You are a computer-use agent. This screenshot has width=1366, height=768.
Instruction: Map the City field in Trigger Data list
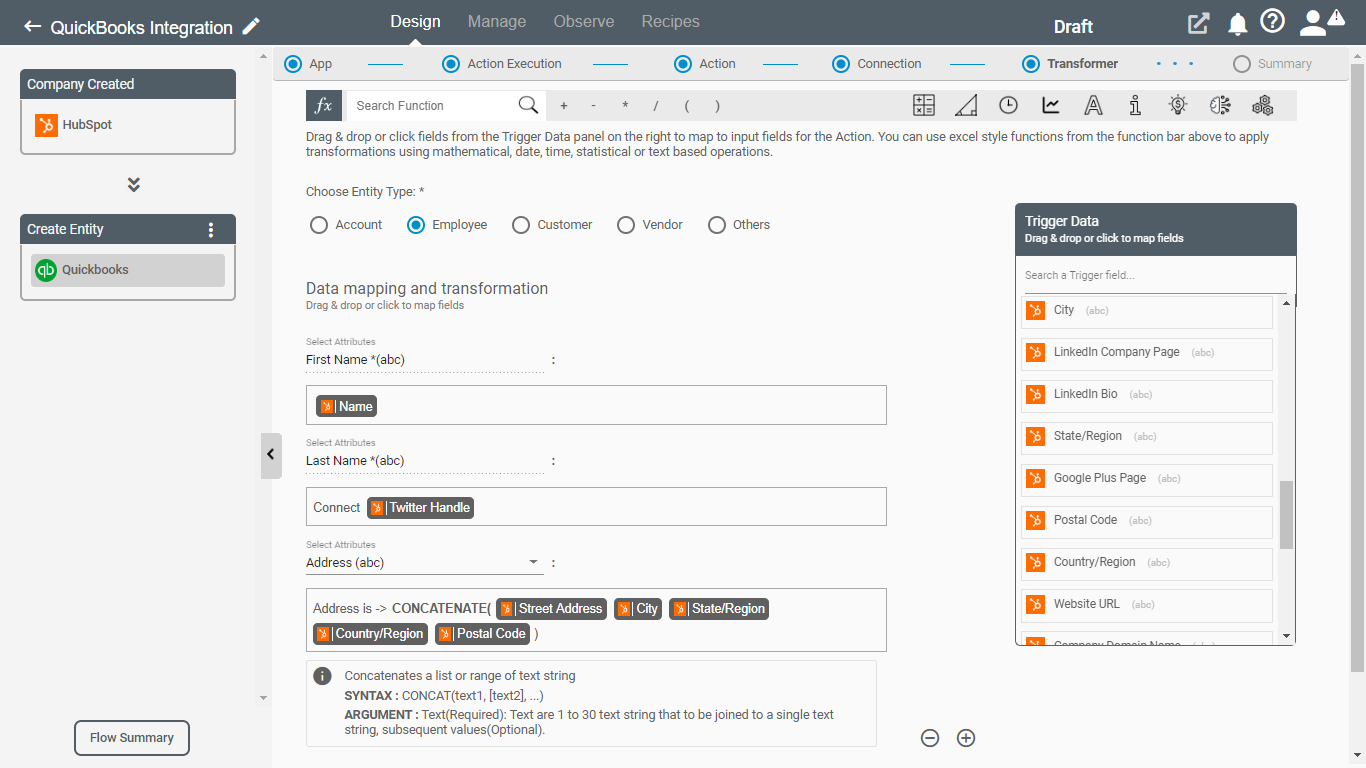point(1147,311)
